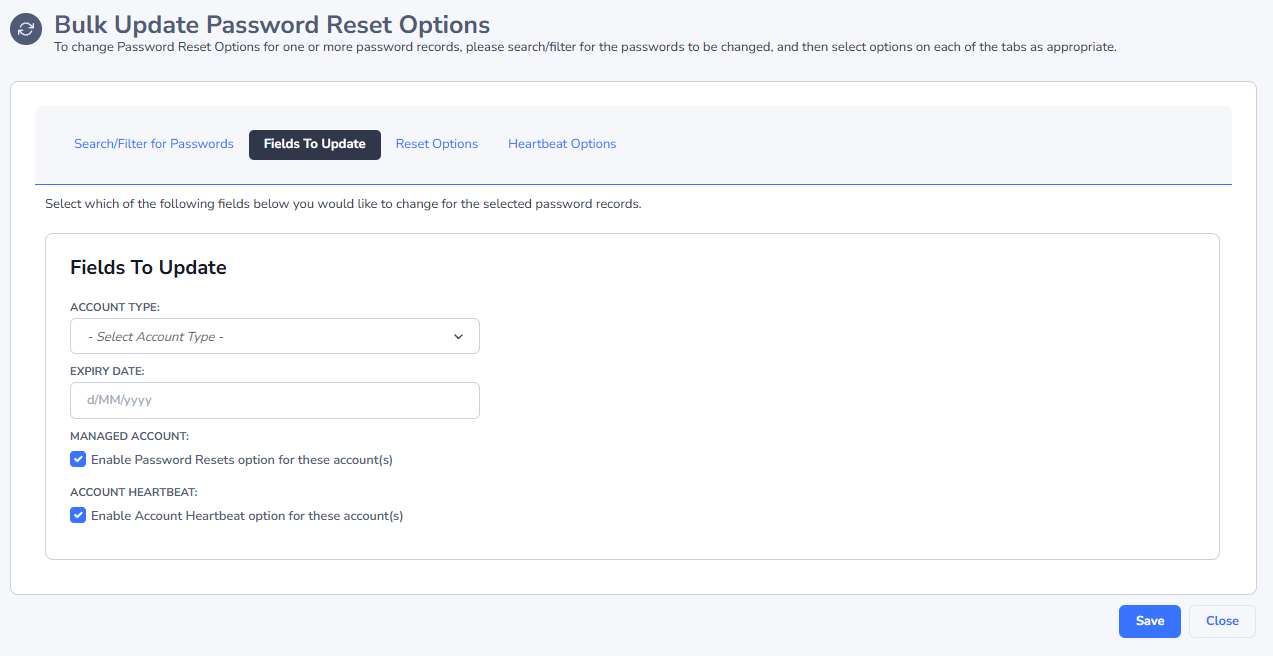The image size is (1273, 656).
Task: Click the chevron arrow in Account Type box
Action: pyautogui.click(x=458, y=337)
